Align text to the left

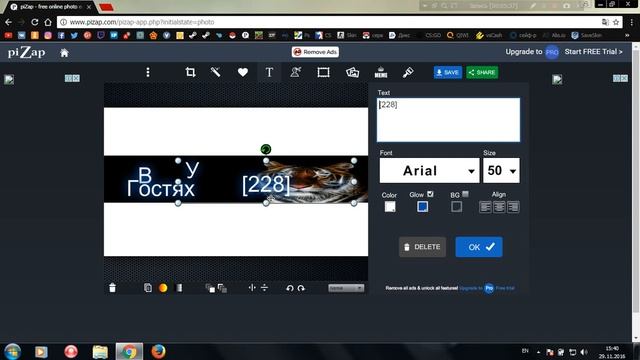click(485, 207)
